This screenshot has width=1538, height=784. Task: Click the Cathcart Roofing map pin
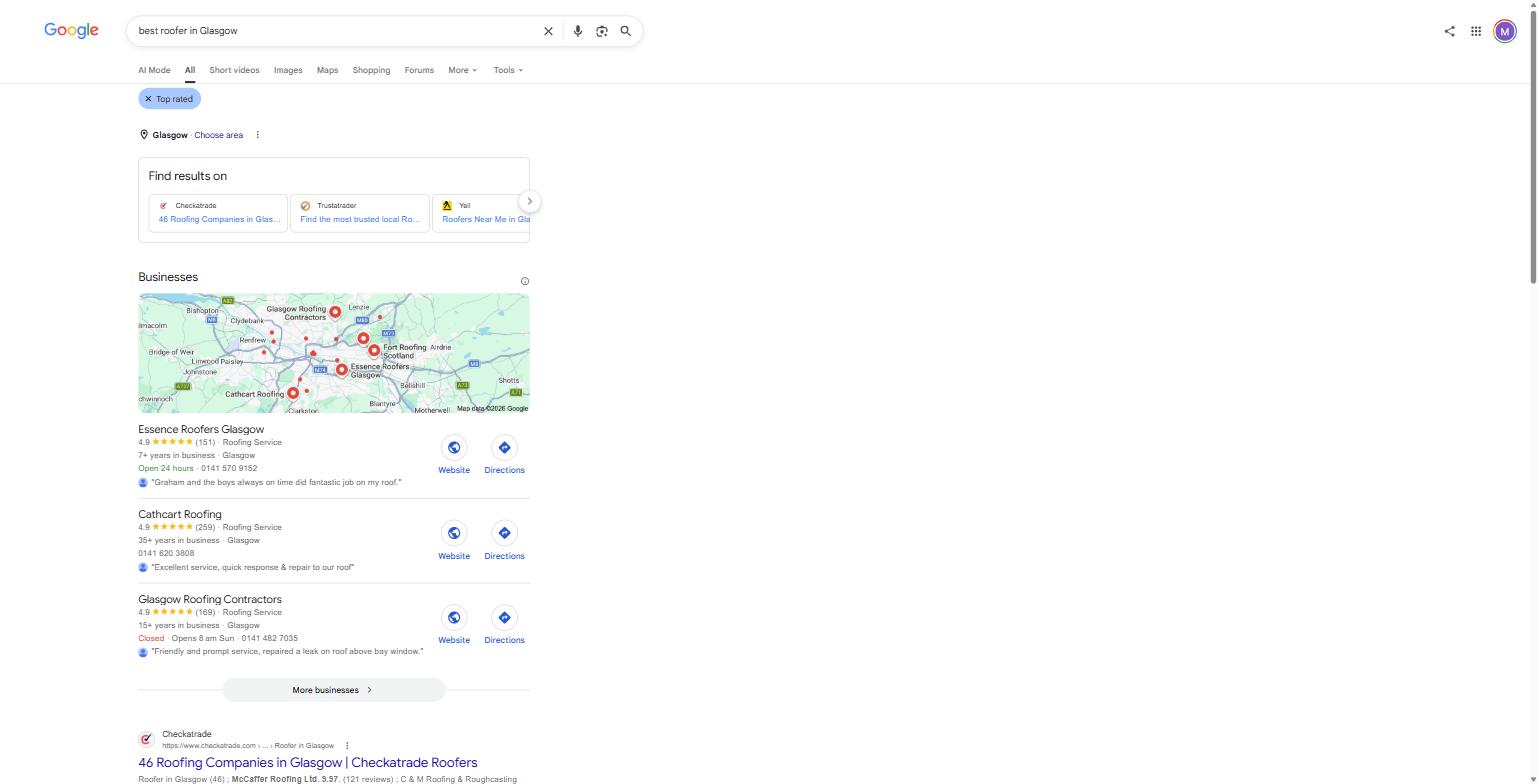(293, 393)
